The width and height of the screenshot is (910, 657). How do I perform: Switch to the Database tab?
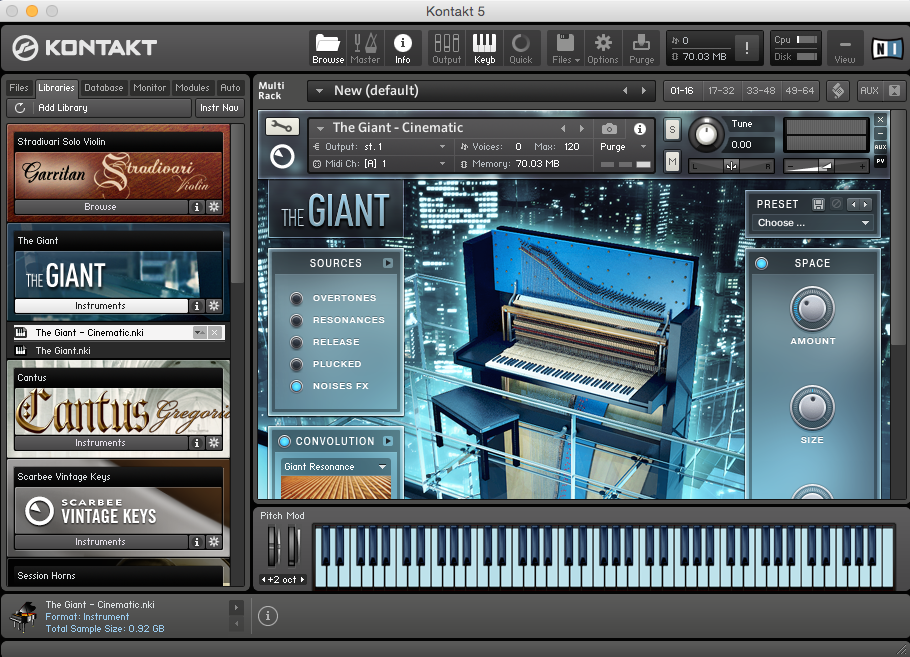[103, 88]
